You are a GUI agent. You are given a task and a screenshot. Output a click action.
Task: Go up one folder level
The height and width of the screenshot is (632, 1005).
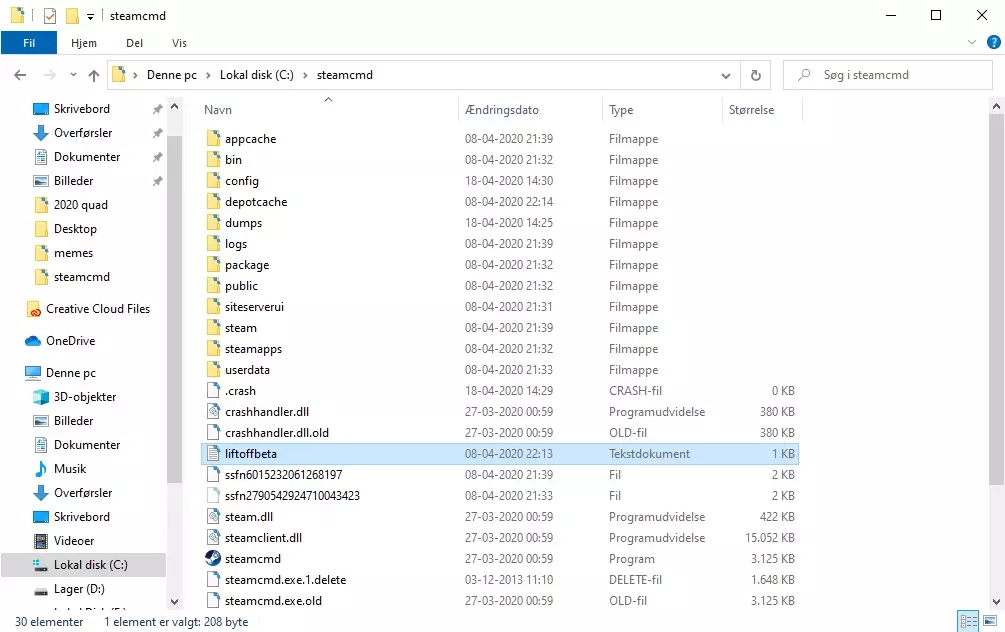94,75
